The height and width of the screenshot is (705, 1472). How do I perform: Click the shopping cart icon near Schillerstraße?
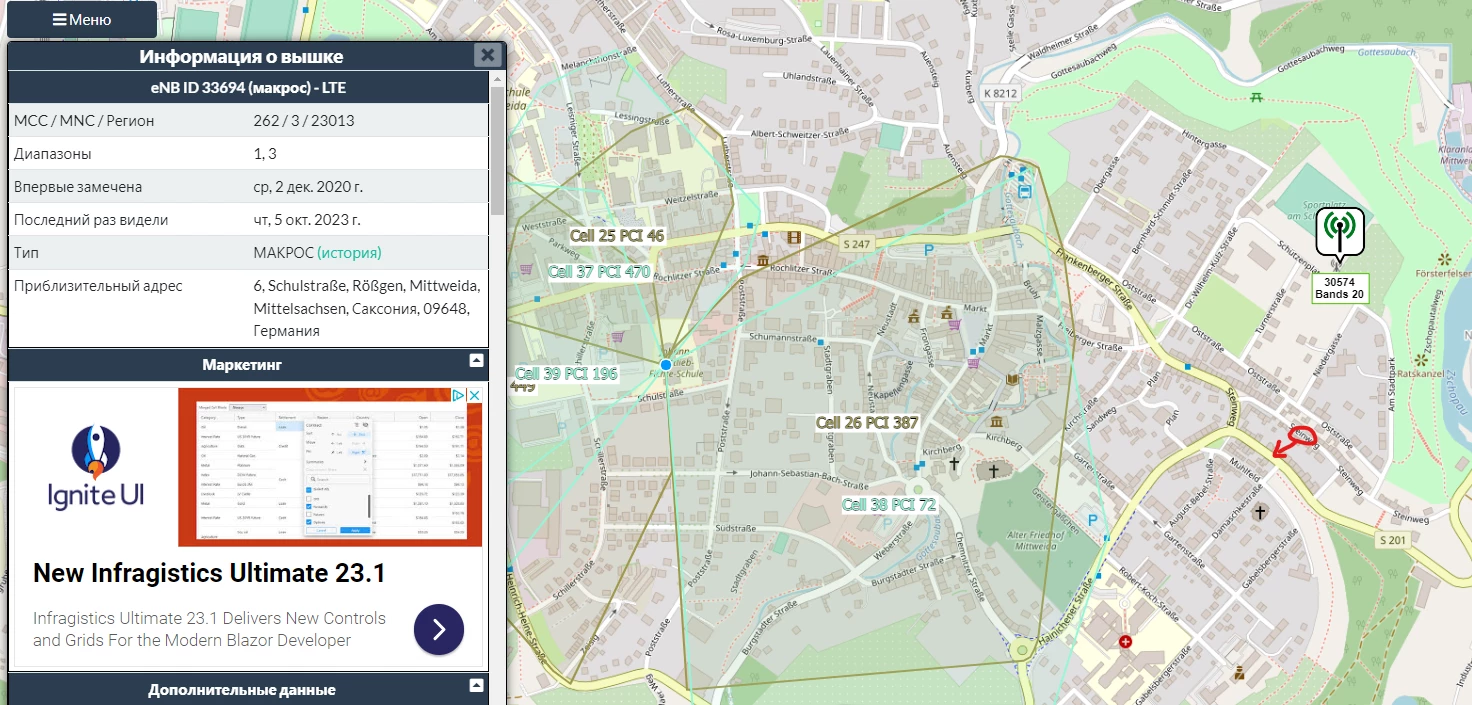(x=617, y=338)
